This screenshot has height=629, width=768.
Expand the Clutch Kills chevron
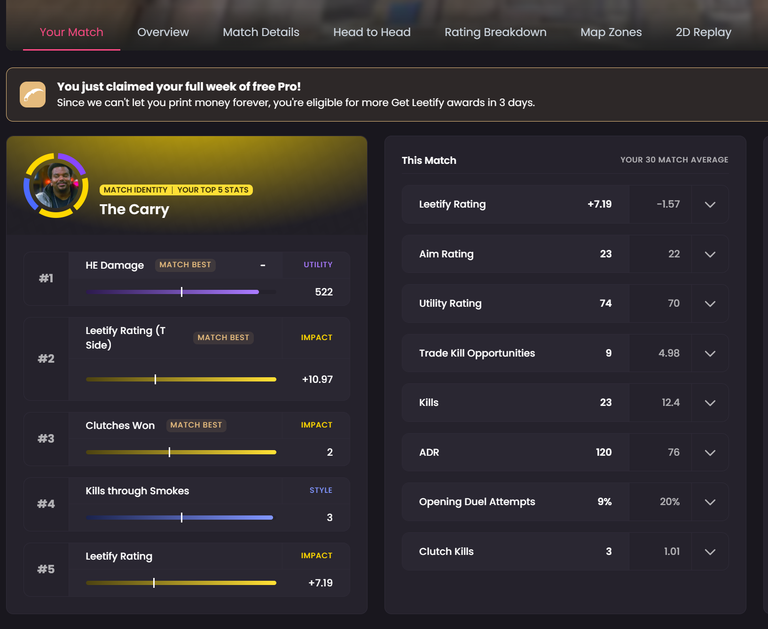tap(710, 551)
